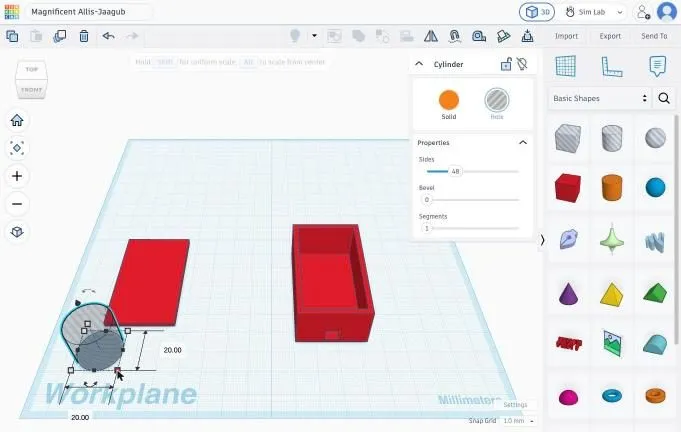Viewport: 681px width, 432px height.
Task: Open the workplane Settings button
Action: point(515,405)
